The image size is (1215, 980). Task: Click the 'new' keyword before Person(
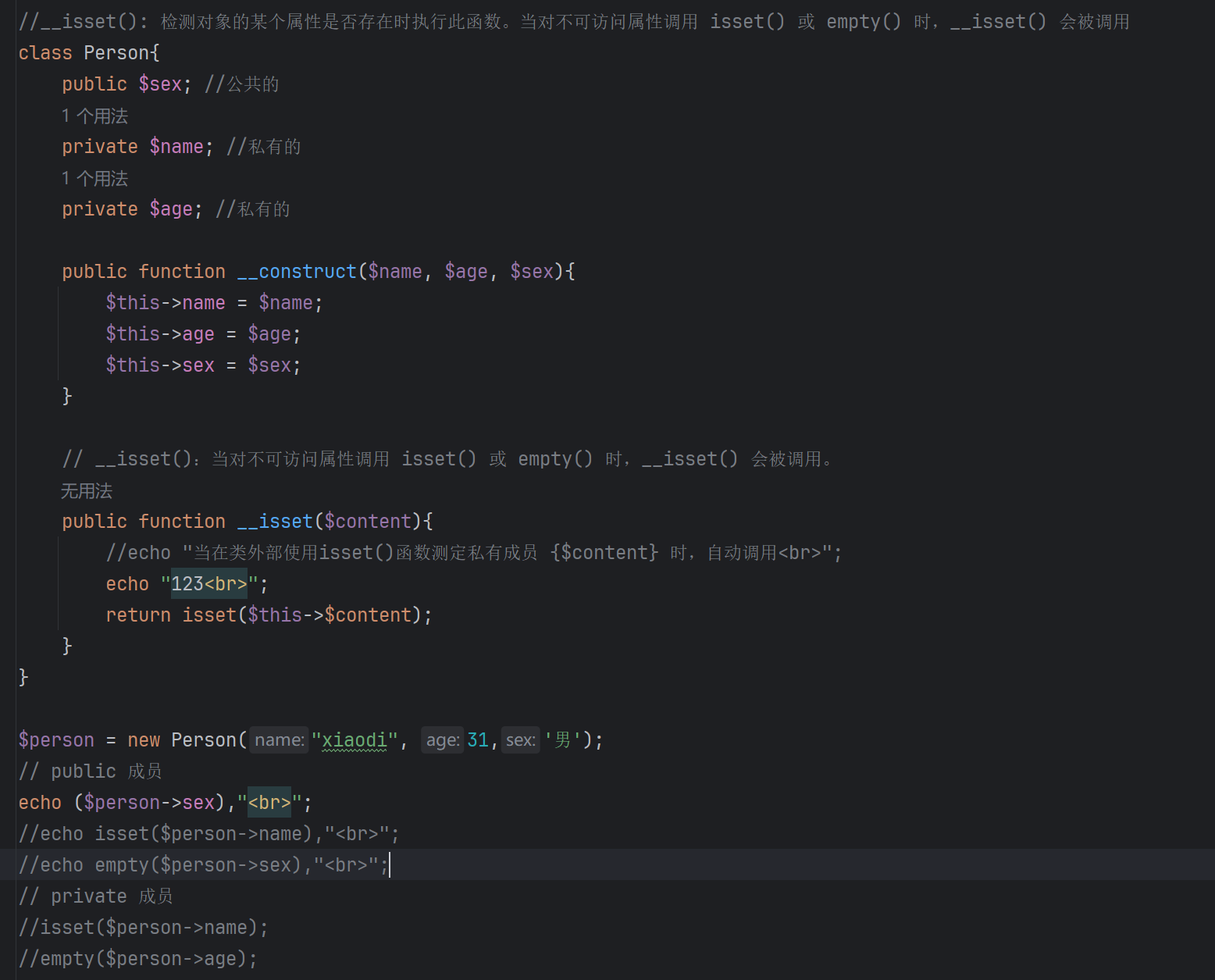pos(144,739)
